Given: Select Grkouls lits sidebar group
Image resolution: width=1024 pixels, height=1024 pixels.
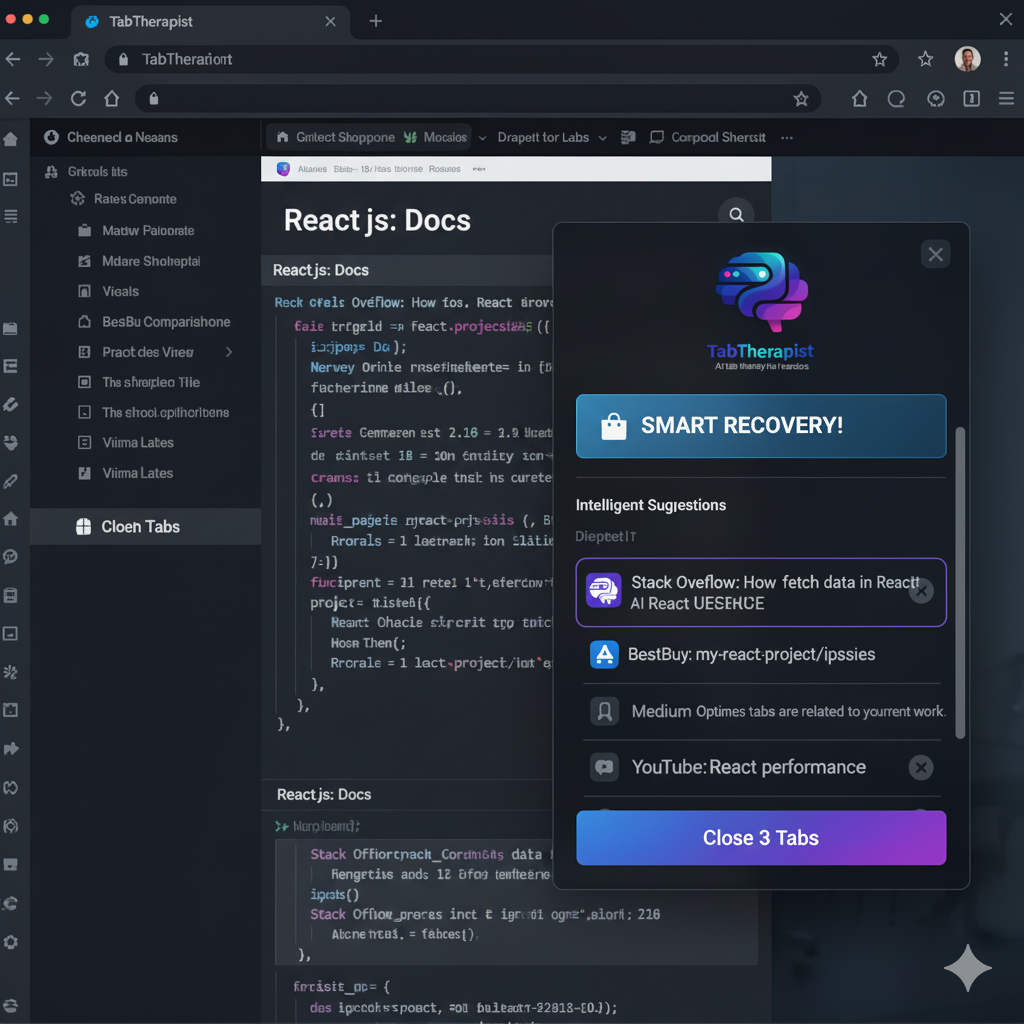Looking at the screenshot, I should [86, 172].
